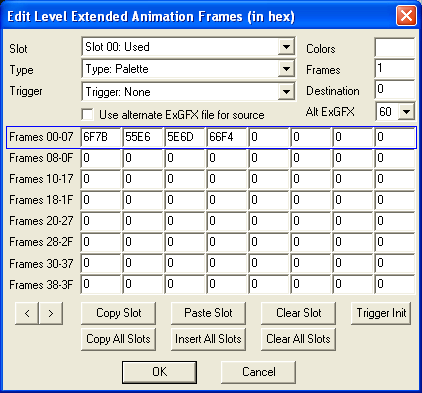Click the Destination input field
This screenshot has height=393, width=422.
pos(395,90)
